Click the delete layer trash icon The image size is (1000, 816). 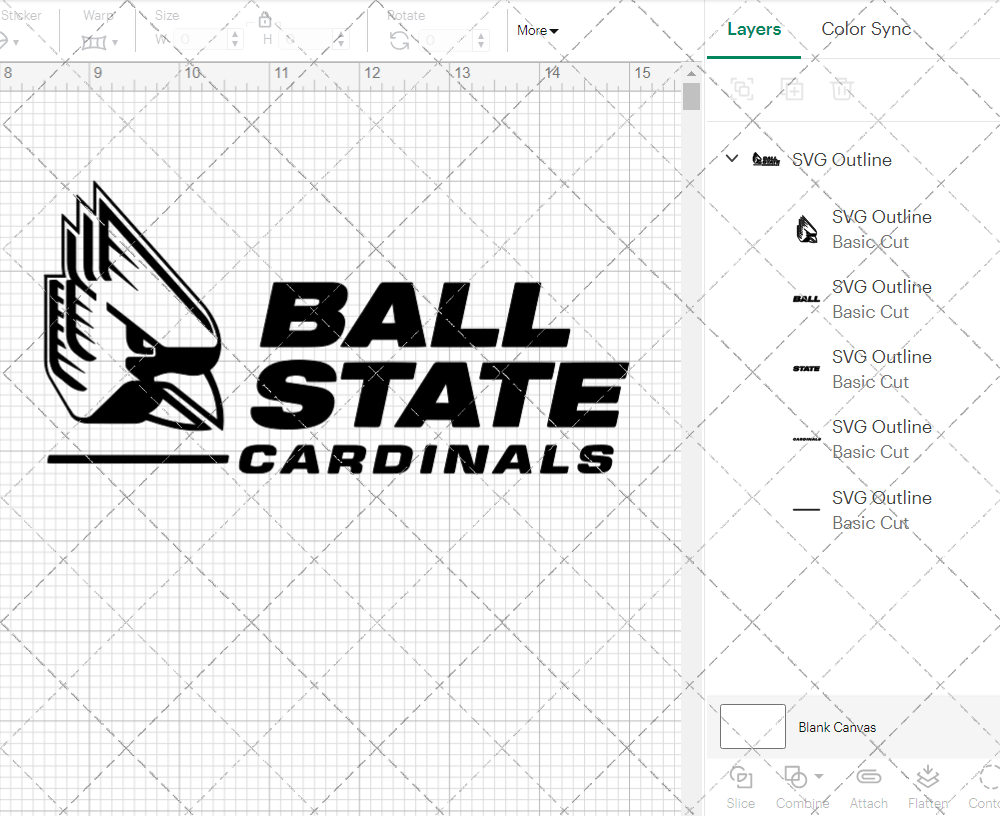tap(842, 89)
